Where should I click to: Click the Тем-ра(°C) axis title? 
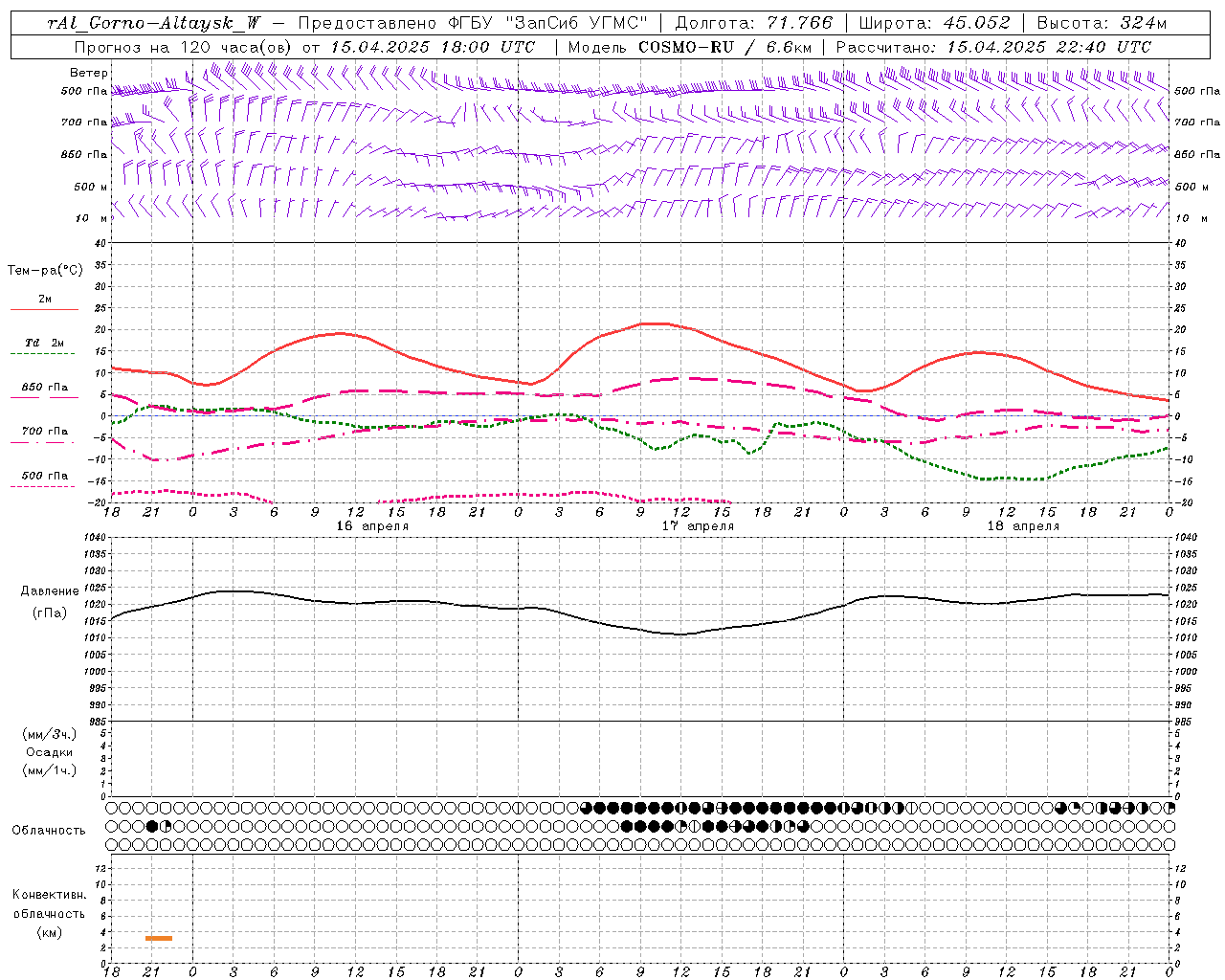pos(45,271)
